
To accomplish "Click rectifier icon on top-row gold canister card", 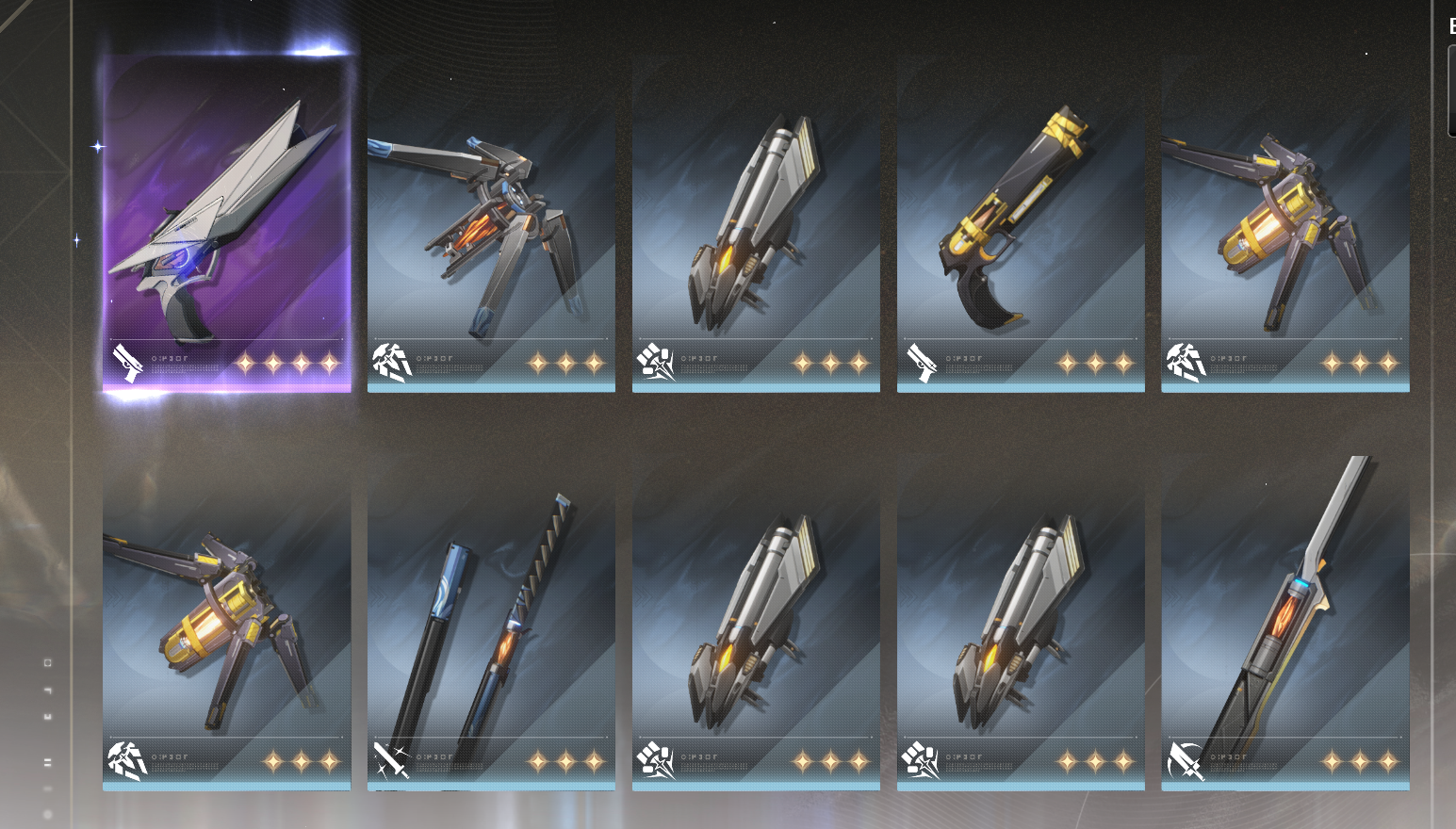I will tap(1186, 363).
